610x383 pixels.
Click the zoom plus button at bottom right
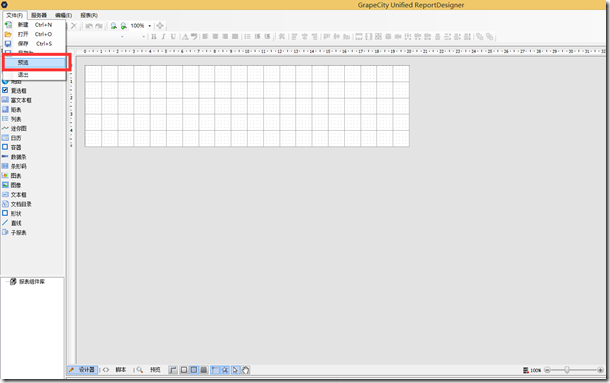pos(600,370)
